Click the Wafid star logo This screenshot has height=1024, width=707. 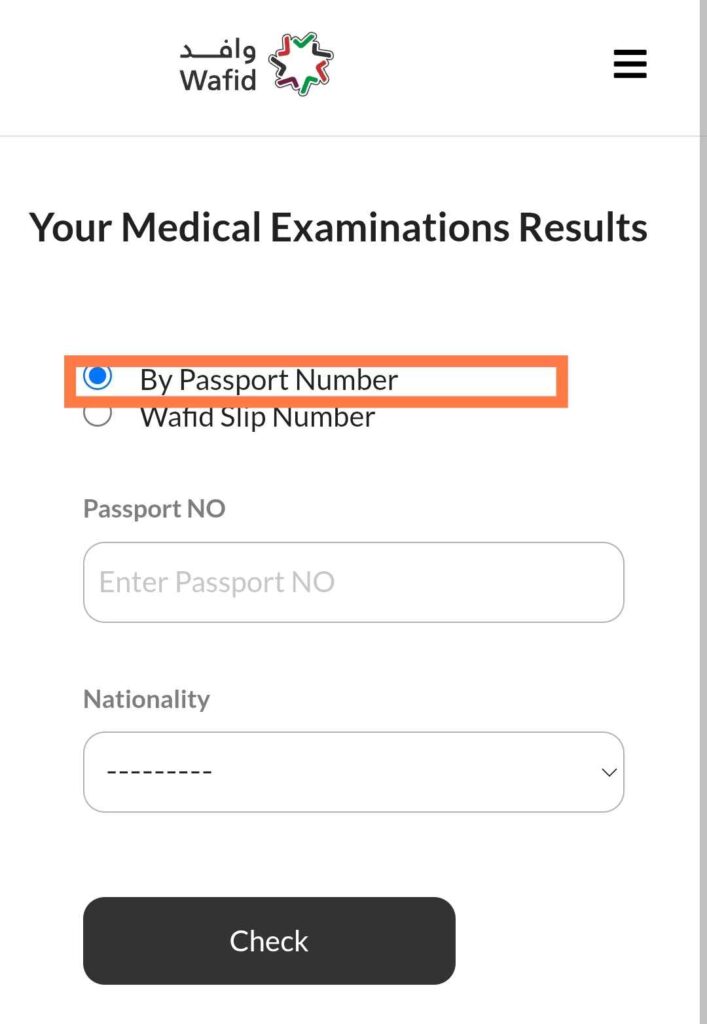pyautogui.click(x=301, y=64)
